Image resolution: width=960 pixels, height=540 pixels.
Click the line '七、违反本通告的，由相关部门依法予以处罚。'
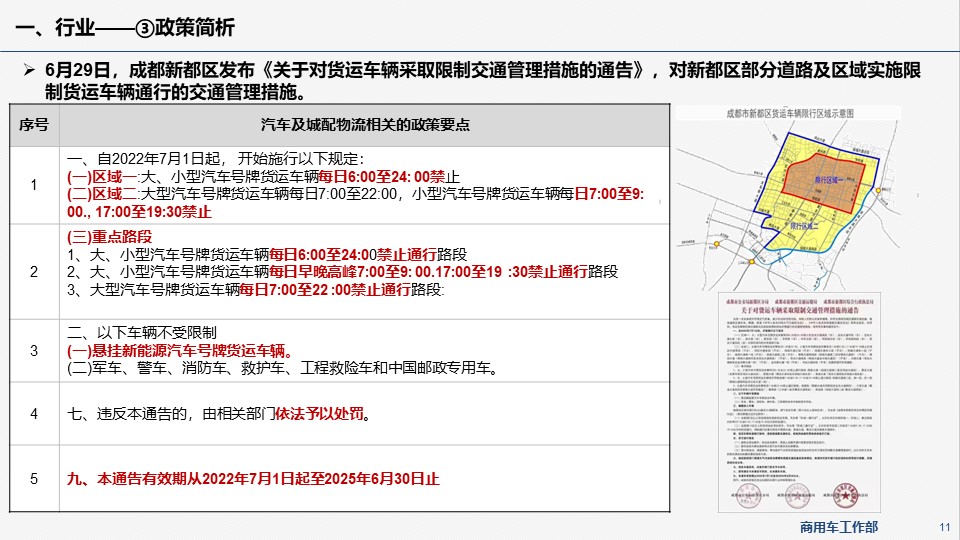[x=219, y=414]
